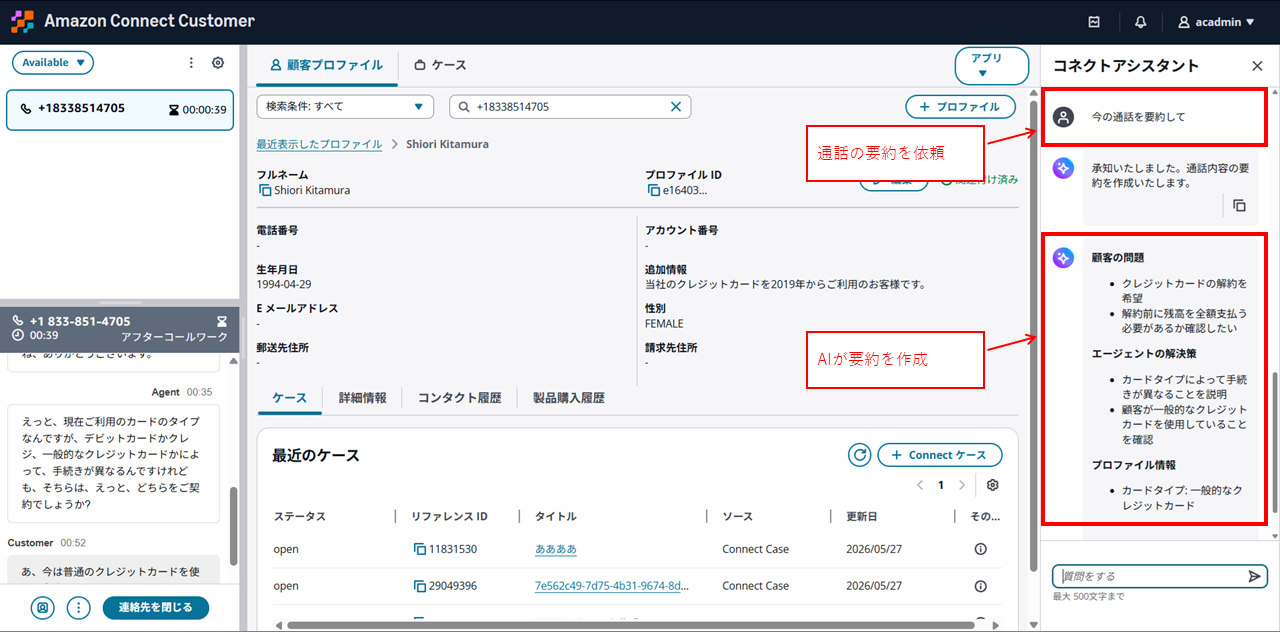This screenshot has width=1280, height=633.
Task: Select the +1 833-851-4705 after call work header
Action: pos(120,328)
